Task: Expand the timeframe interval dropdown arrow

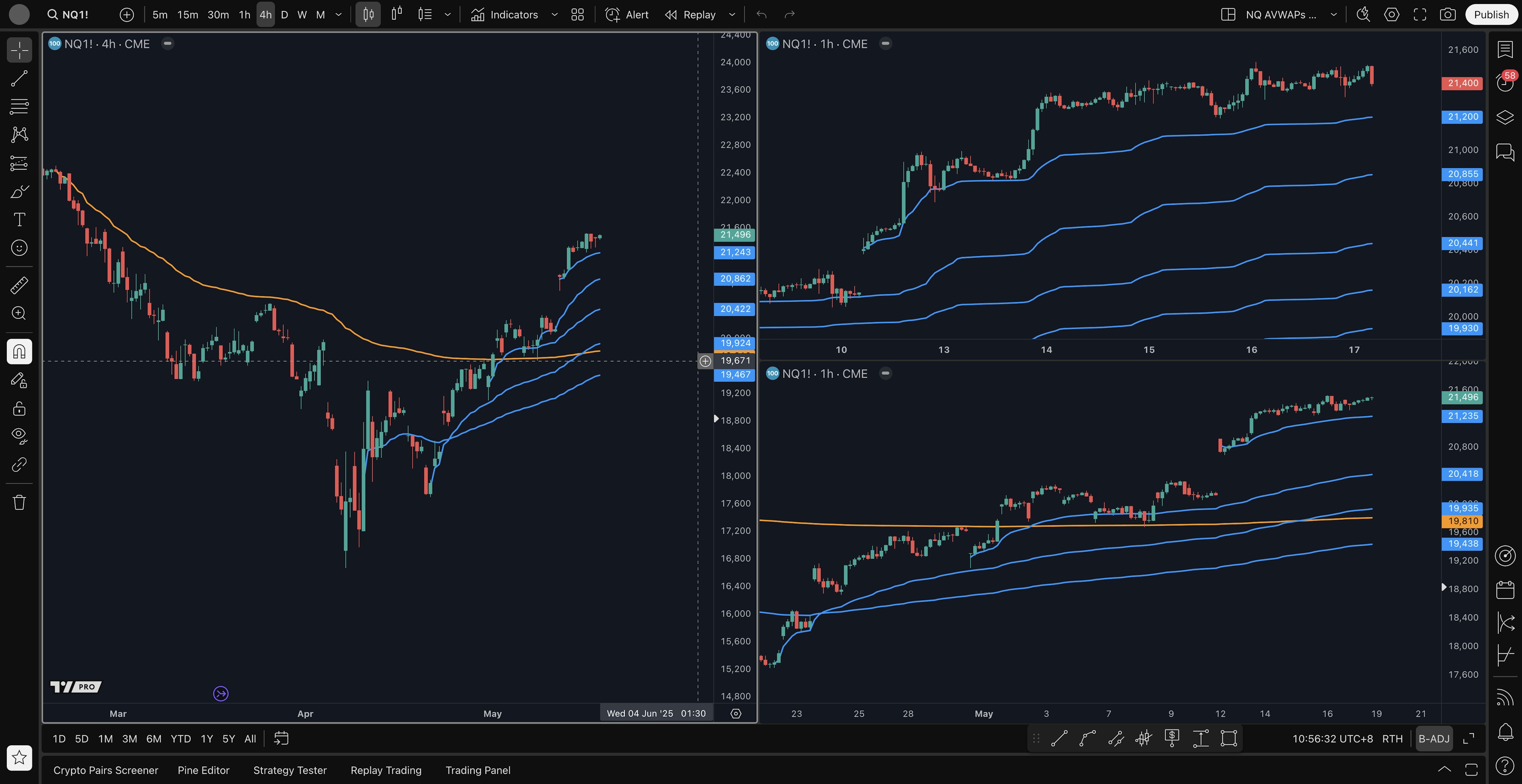Action: point(338,15)
